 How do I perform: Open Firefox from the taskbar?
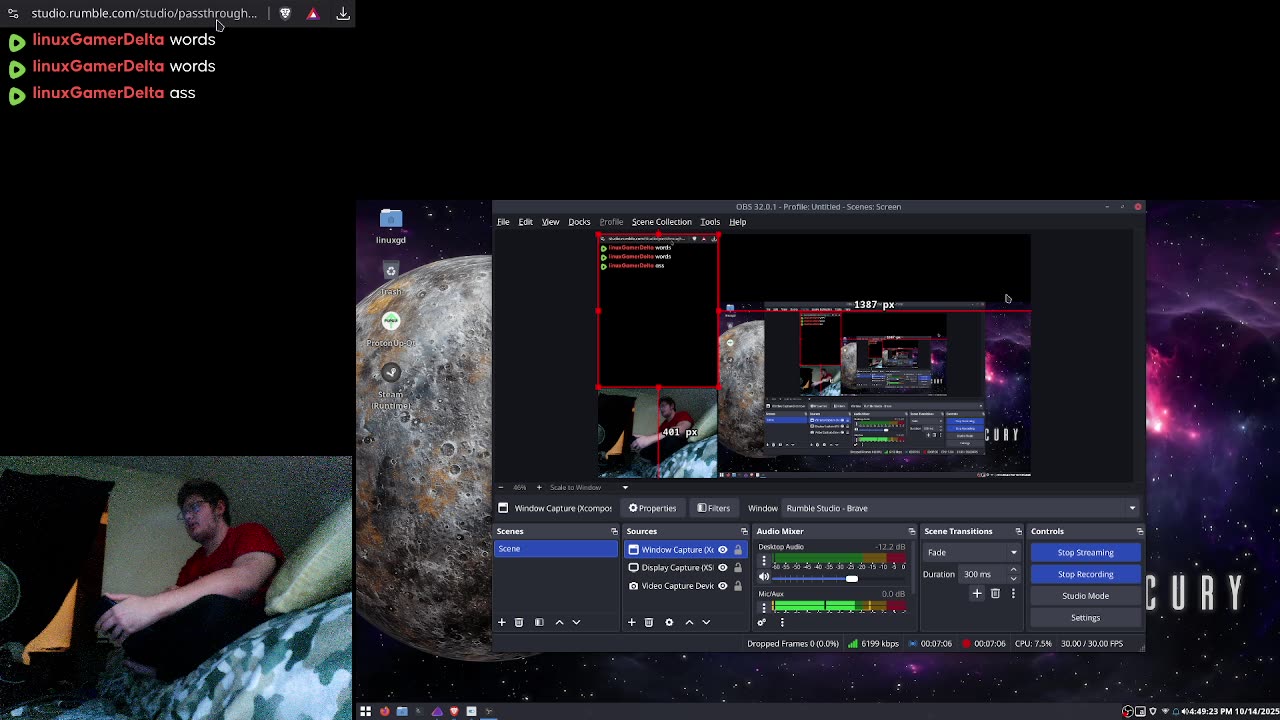pyautogui.click(x=384, y=711)
